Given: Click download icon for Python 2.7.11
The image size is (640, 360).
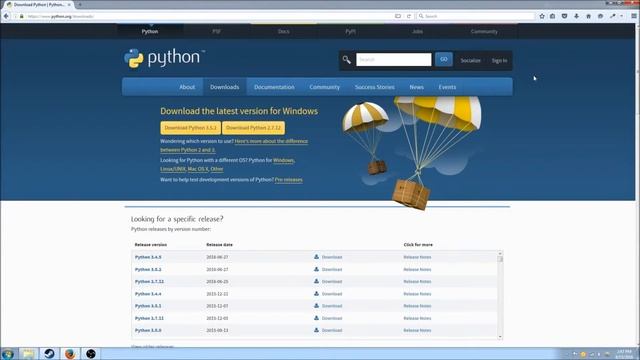Looking at the screenshot, I should pos(316,318).
